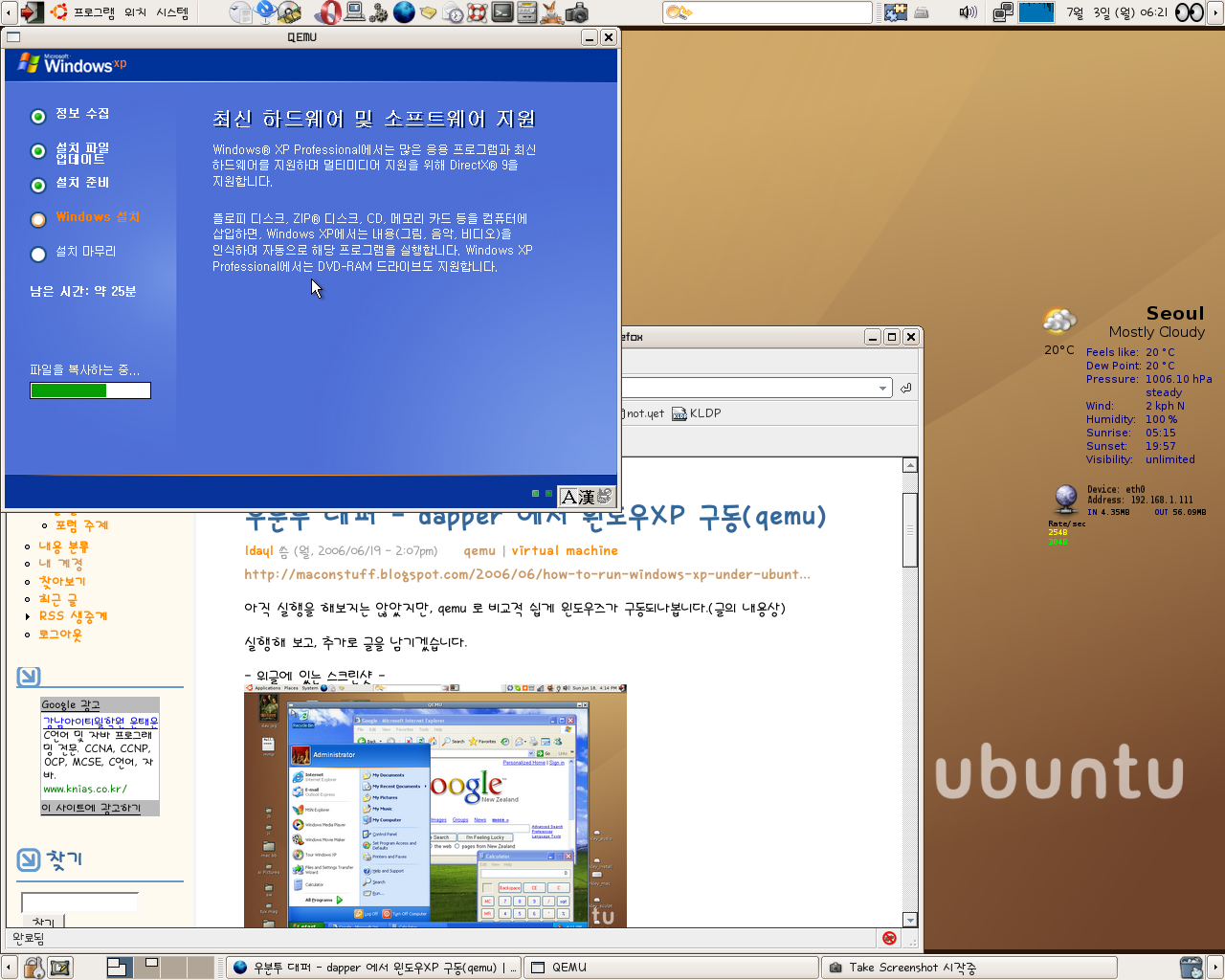Click the A漢 input method indicator in QEMU
Screen dimensions: 1225x980
pos(586,497)
